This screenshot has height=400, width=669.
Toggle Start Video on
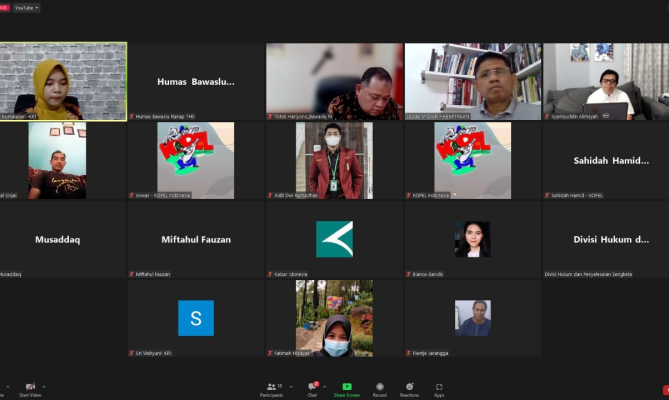pos(30,388)
